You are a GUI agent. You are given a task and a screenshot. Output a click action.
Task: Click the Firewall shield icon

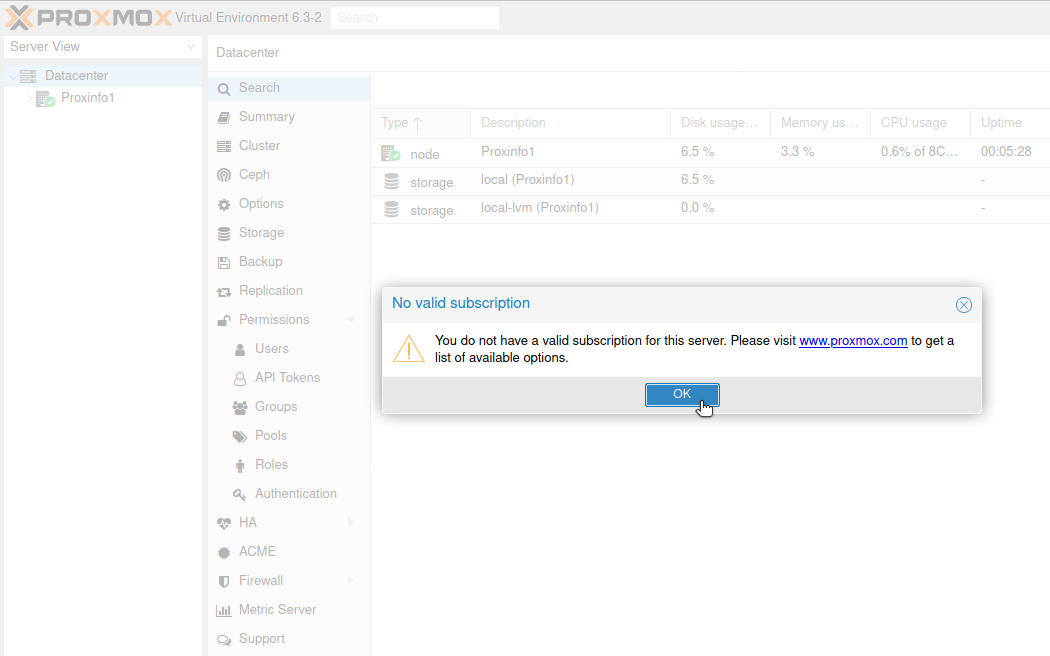coord(224,582)
